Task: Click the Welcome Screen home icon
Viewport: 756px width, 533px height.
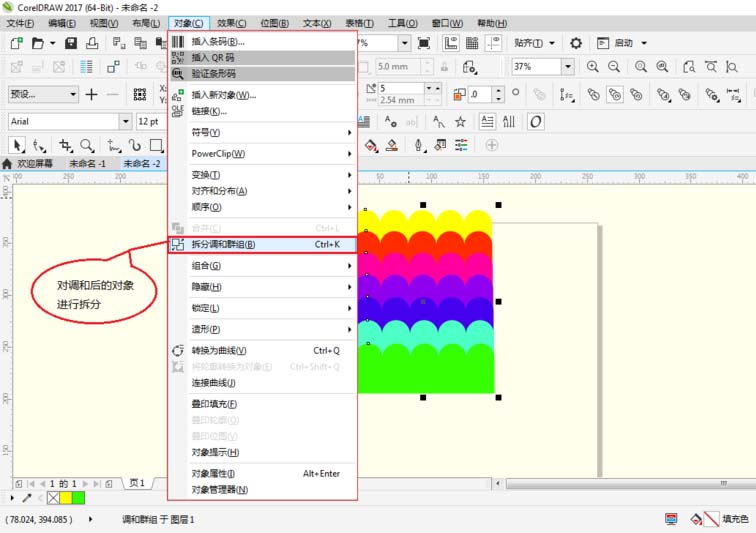Action: point(7,164)
